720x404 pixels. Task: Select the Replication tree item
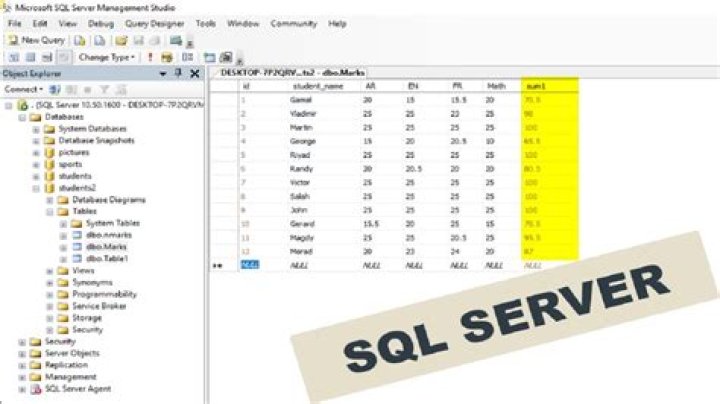[x=66, y=365]
